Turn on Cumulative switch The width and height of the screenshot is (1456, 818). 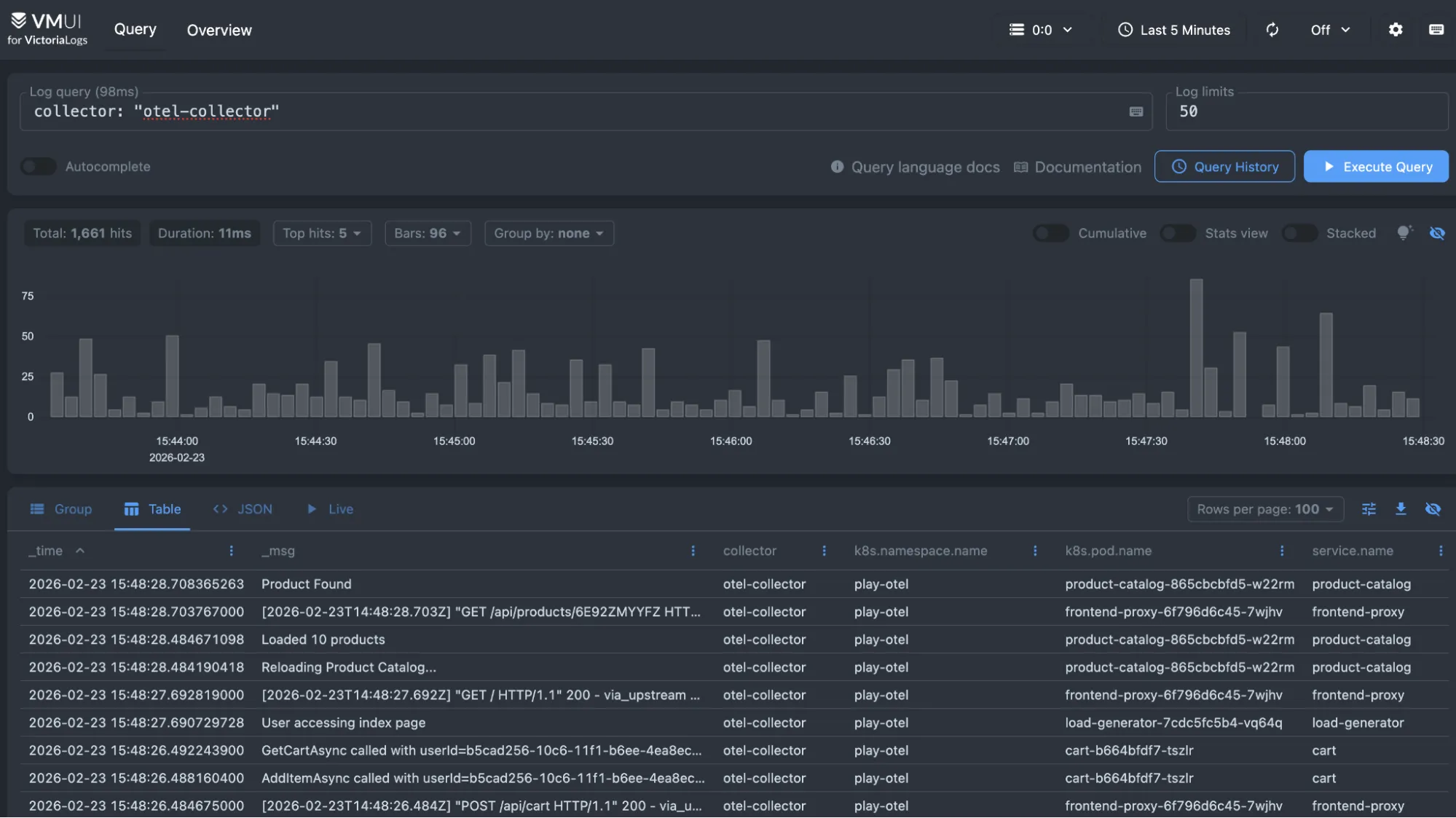1050,233
